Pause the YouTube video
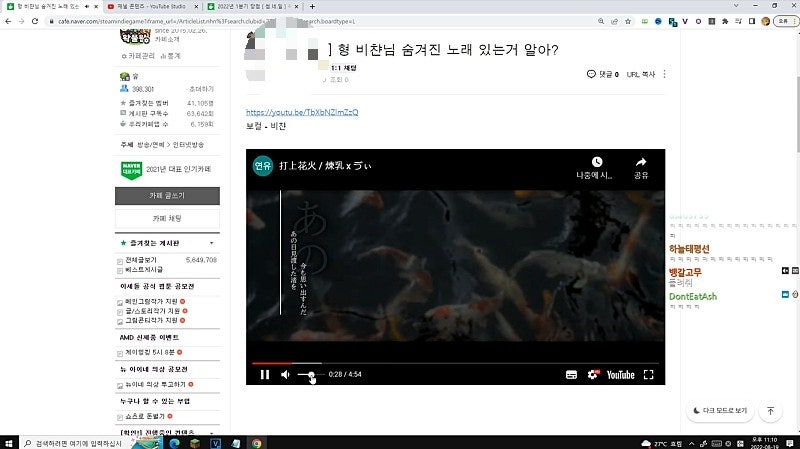Viewport: 800px width, 449px height. tap(264, 375)
